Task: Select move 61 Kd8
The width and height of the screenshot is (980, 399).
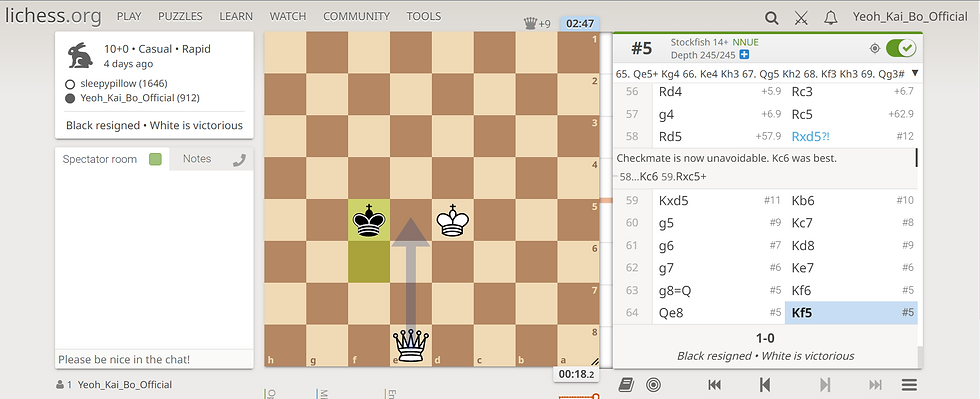Action: coord(851,246)
